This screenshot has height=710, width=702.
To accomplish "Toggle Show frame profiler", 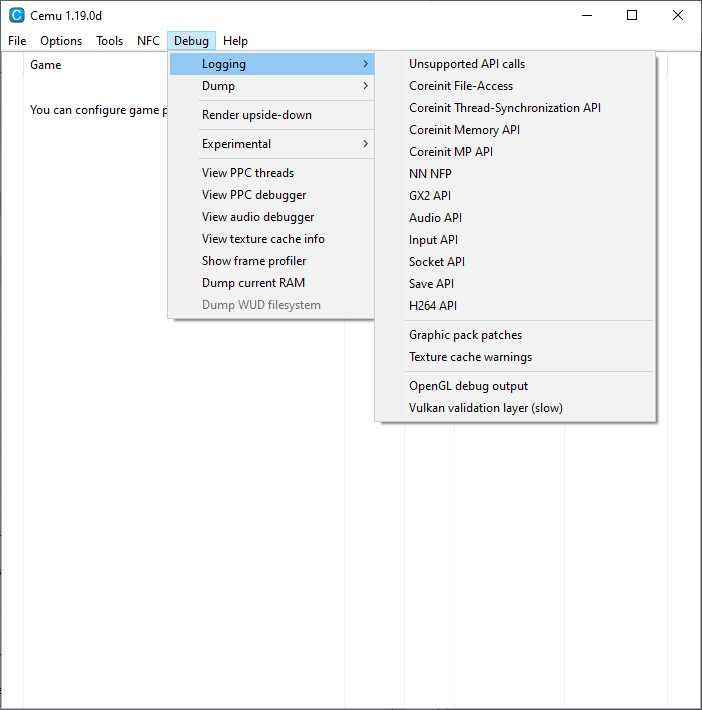I will click(x=272, y=261).
